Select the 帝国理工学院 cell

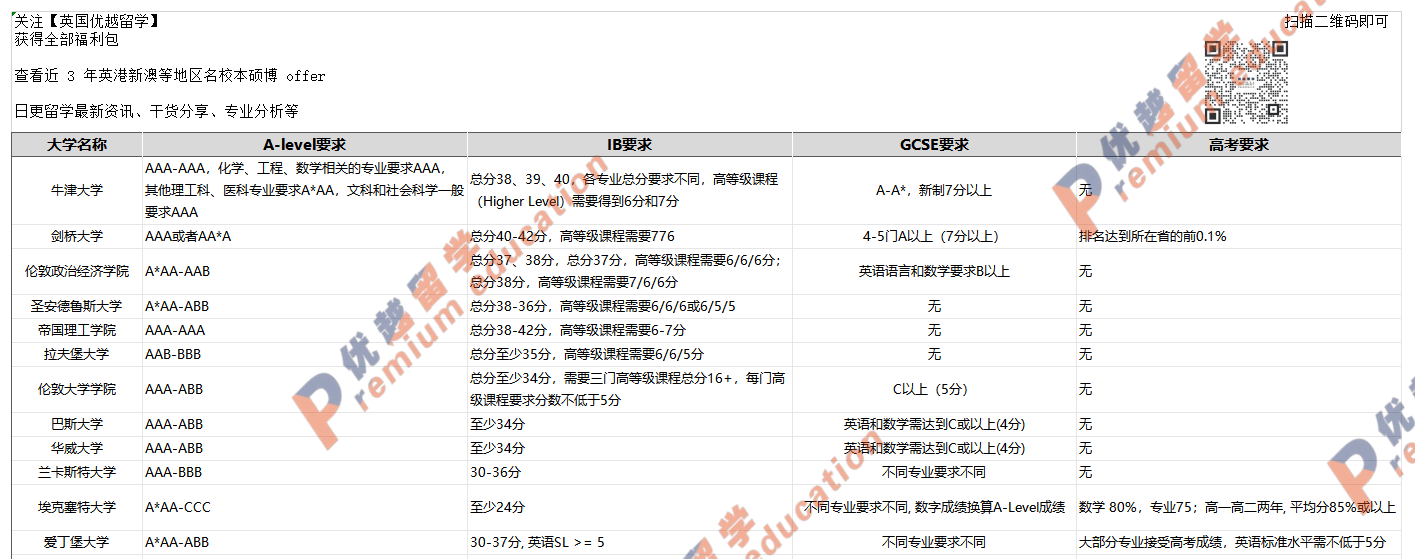77,330
